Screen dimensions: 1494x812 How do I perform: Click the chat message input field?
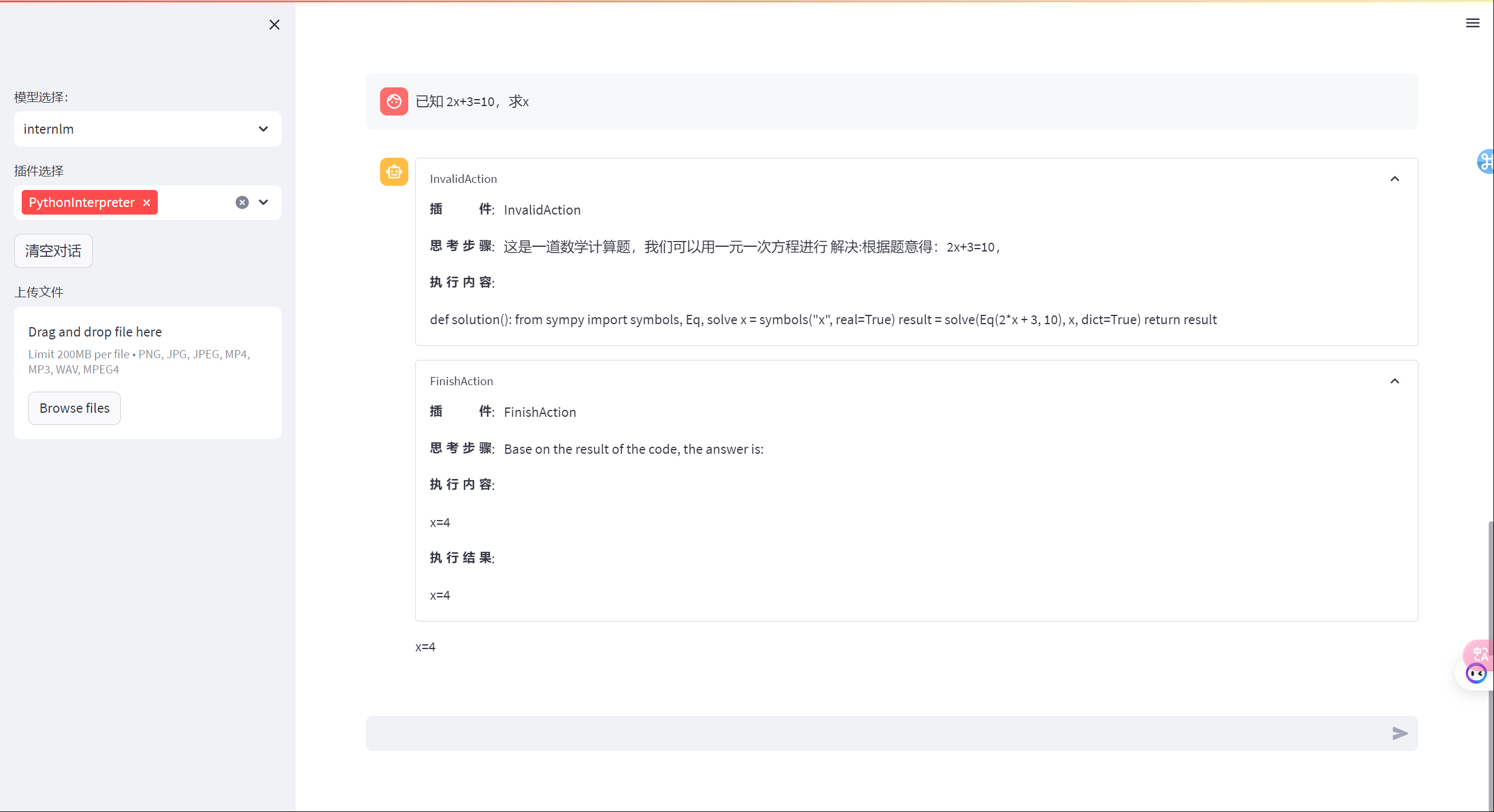pyautogui.click(x=874, y=733)
